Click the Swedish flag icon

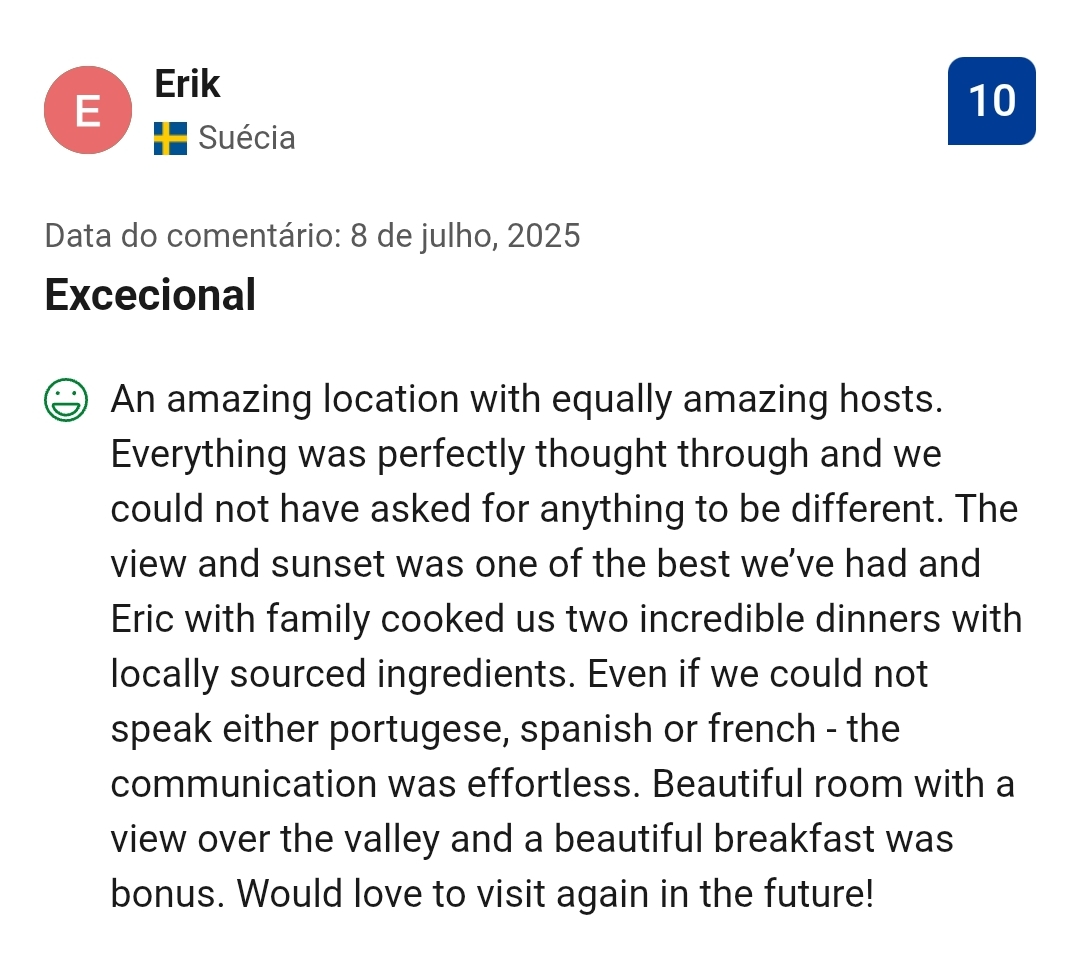click(x=170, y=138)
